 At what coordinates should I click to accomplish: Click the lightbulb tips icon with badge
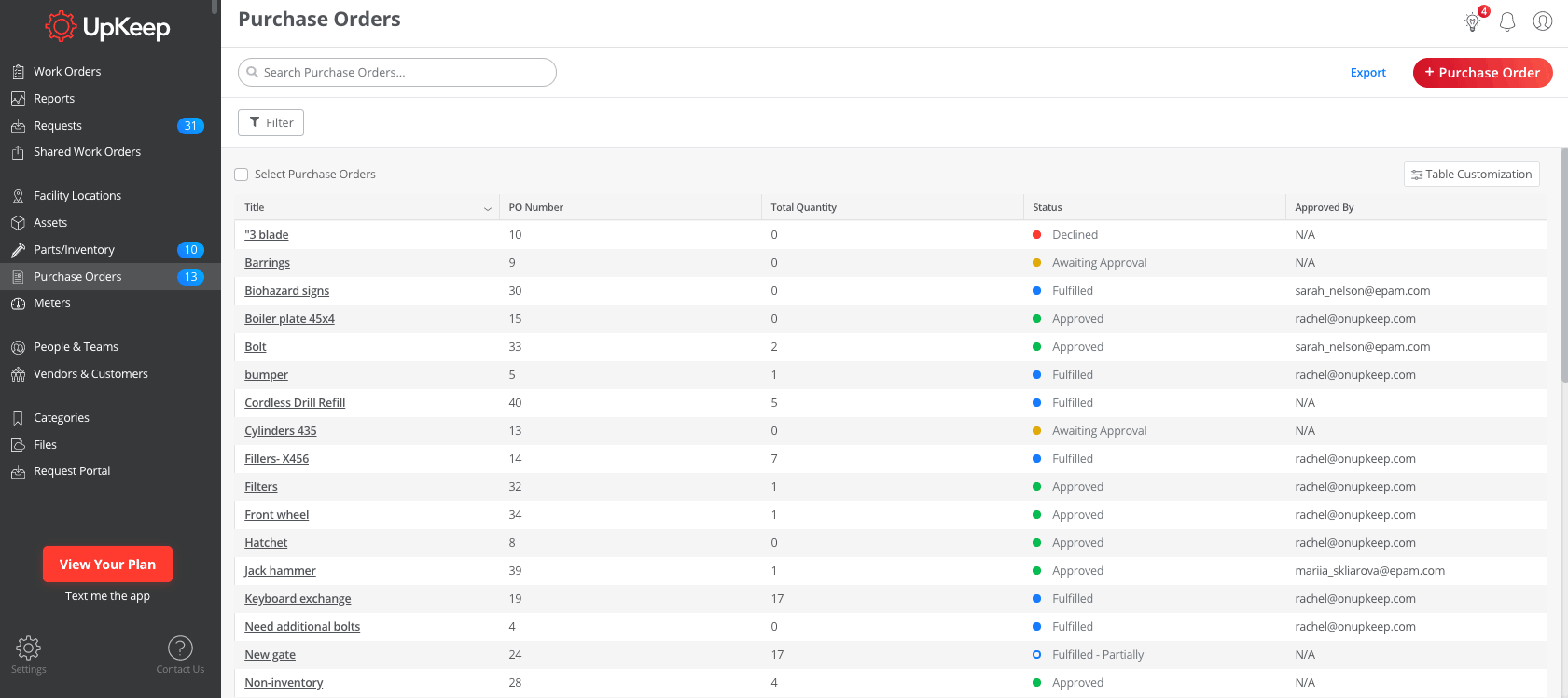[x=1473, y=21]
